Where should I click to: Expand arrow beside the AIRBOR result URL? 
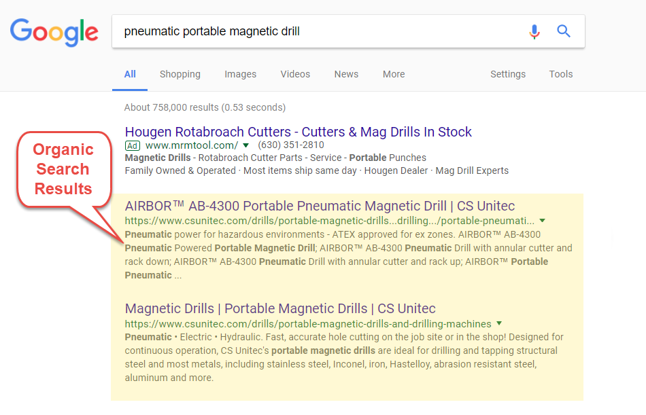(x=543, y=221)
